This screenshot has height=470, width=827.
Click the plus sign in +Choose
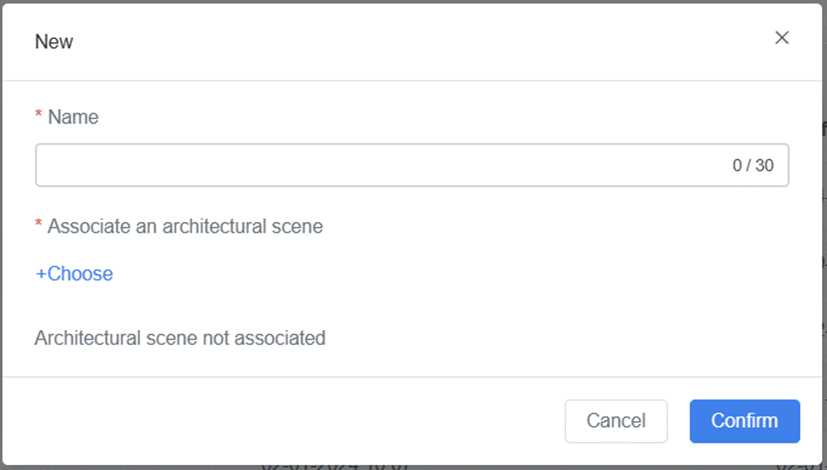coord(41,274)
